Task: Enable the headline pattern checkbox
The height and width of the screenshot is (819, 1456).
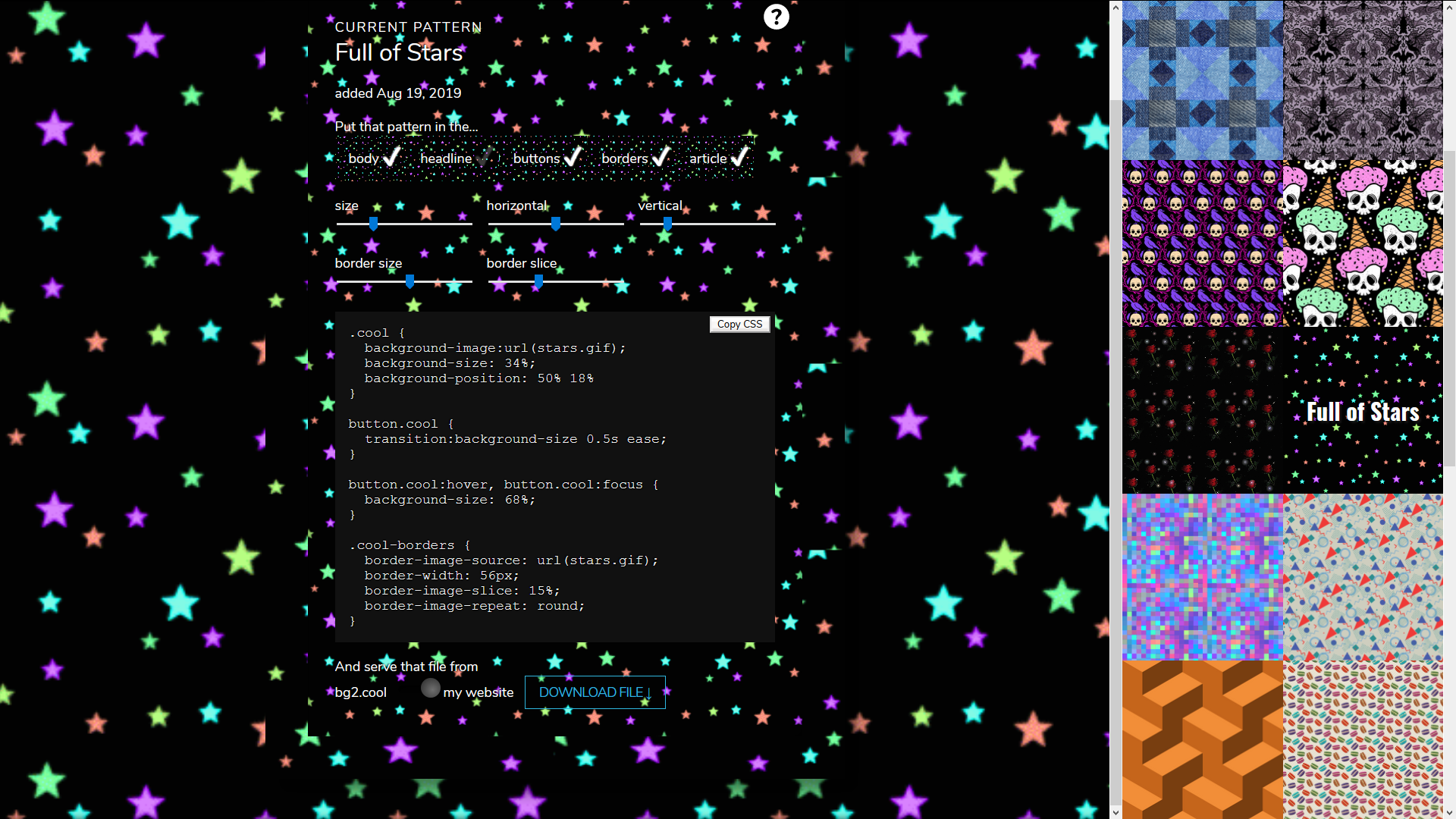Action: pyautogui.click(x=483, y=158)
